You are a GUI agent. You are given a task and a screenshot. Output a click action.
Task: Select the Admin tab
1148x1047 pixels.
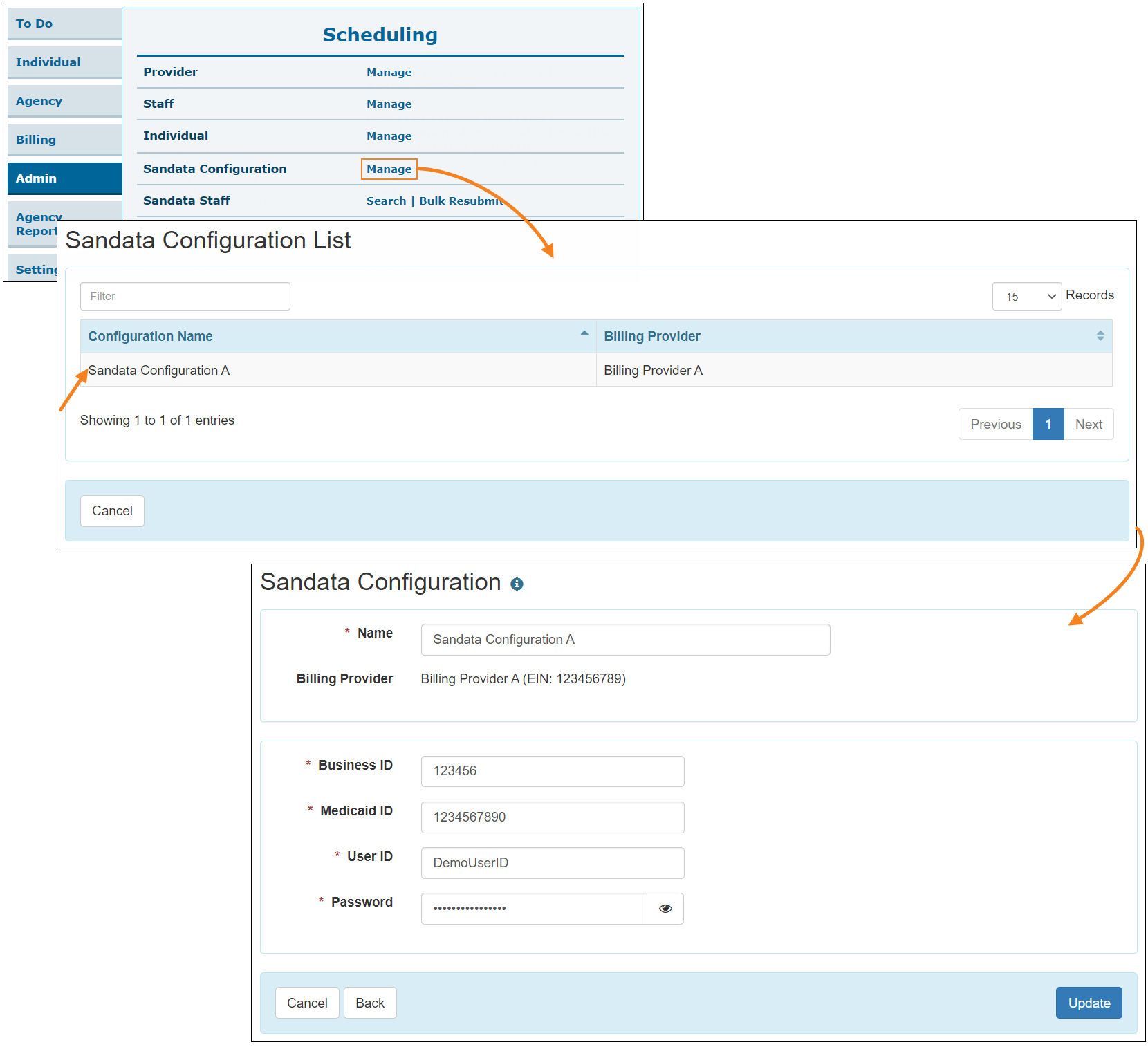coord(64,178)
